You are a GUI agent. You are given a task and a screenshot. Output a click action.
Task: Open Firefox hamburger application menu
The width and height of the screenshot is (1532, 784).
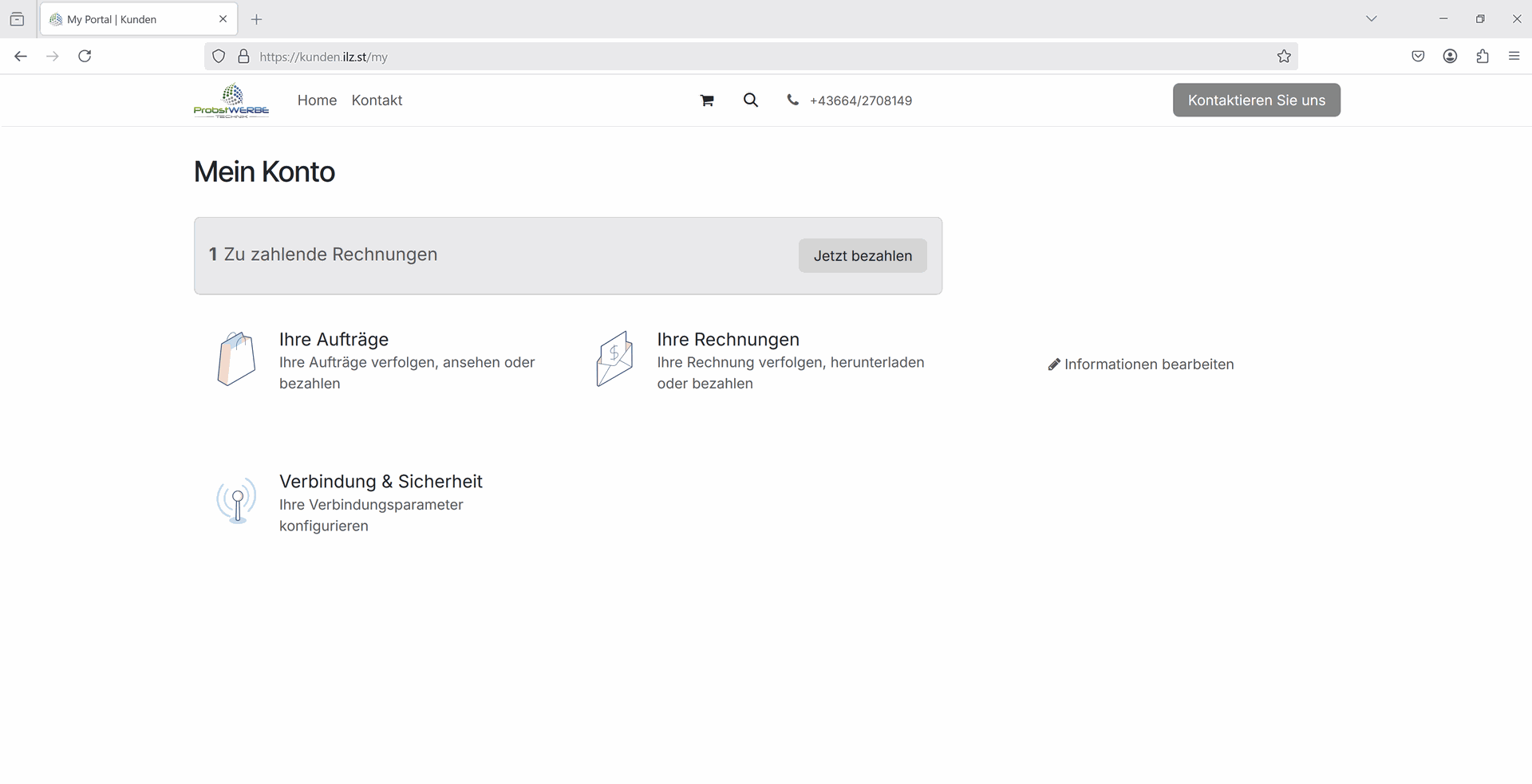tap(1514, 57)
